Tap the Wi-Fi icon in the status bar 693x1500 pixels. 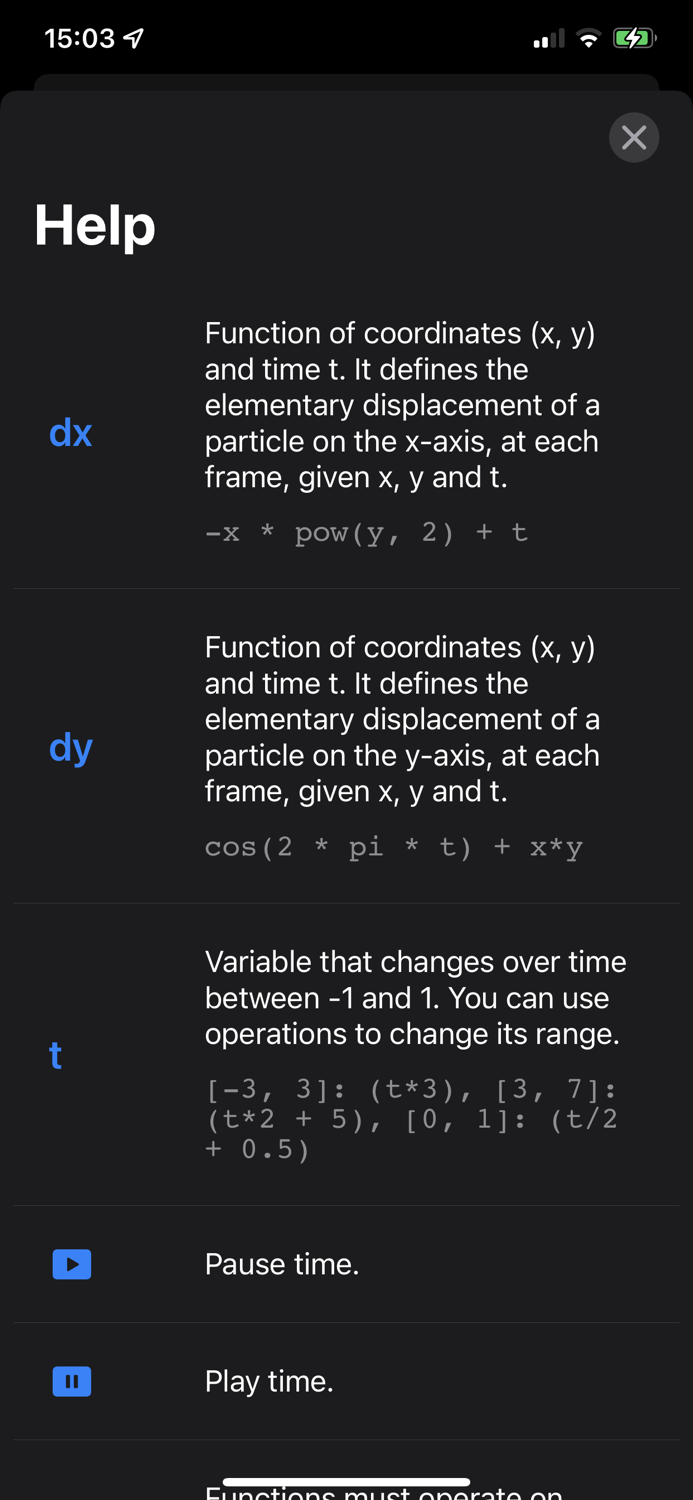pos(588,38)
